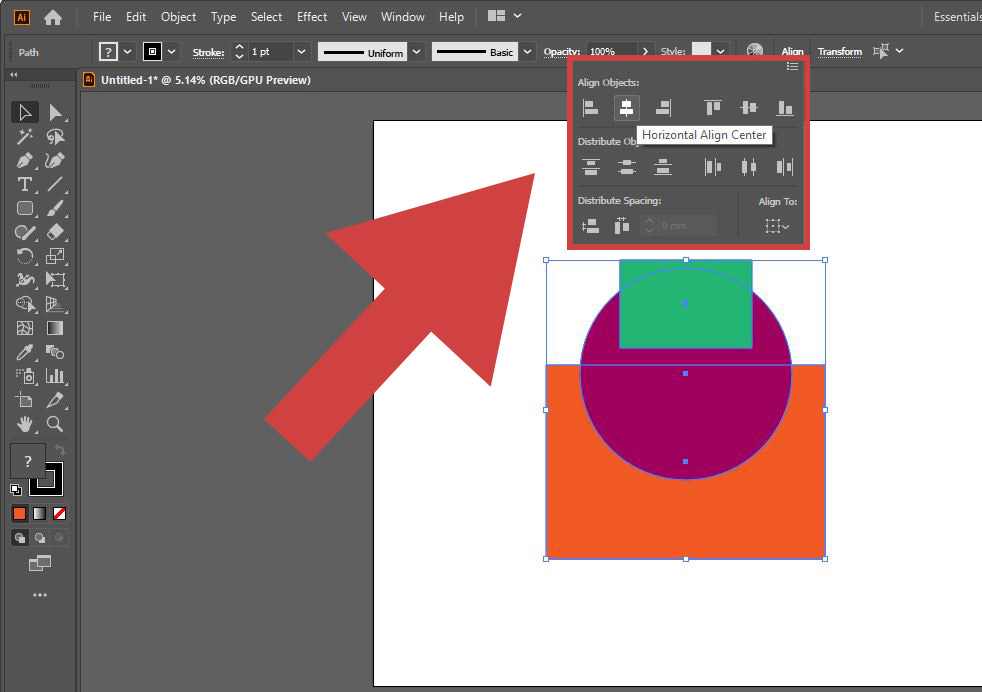The image size is (982, 692).
Task: Choose the Eraser tool
Action: pos(55,232)
